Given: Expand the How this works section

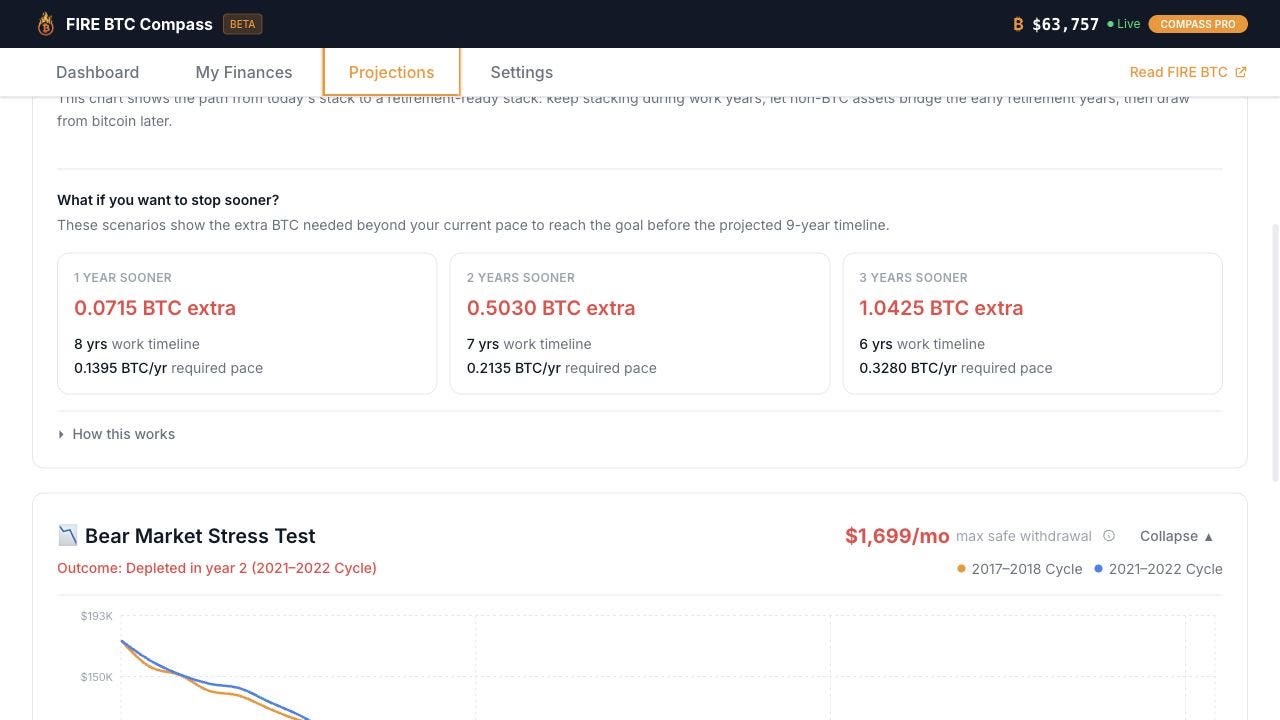Looking at the screenshot, I should tap(116, 434).
